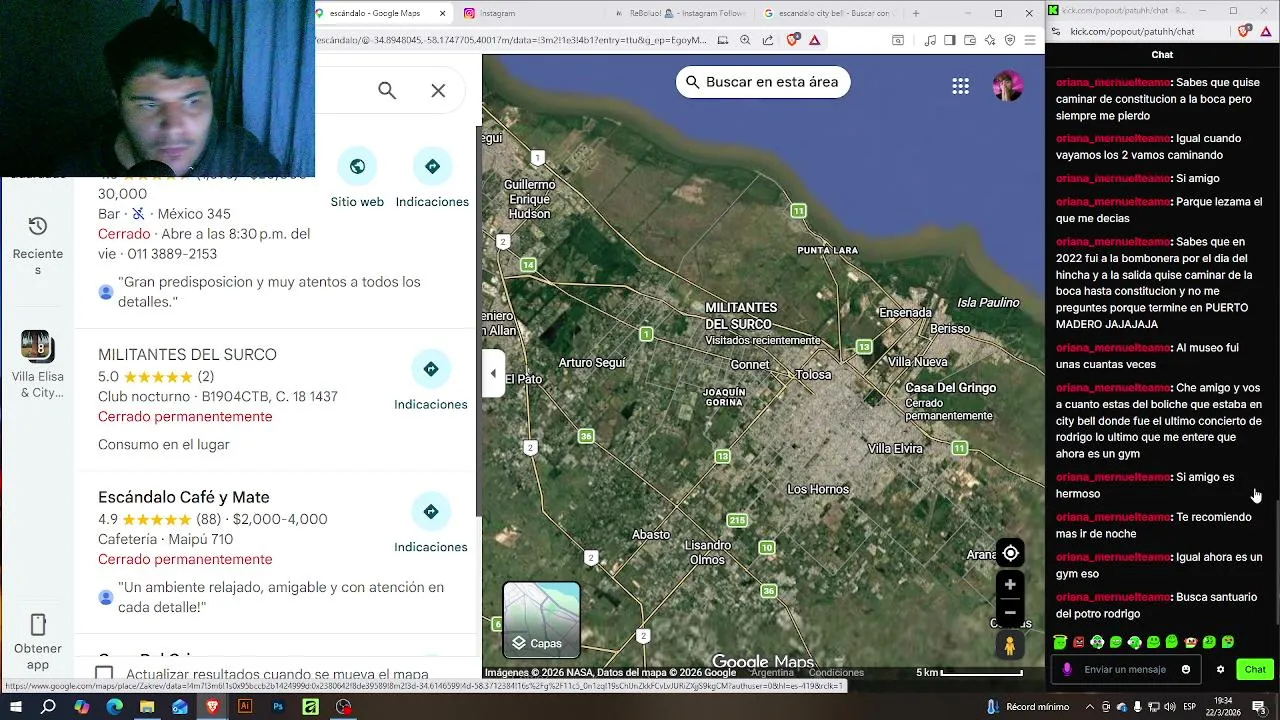Open the Sitio web globe icon

[357, 166]
